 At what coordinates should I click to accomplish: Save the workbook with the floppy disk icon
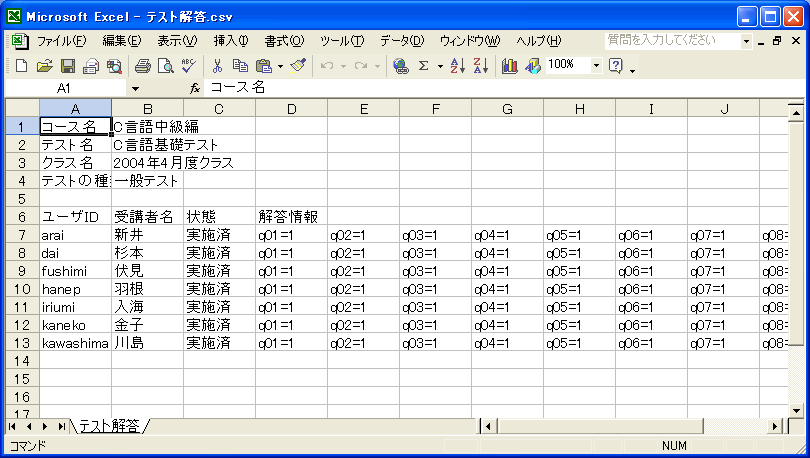tap(68, 66)
